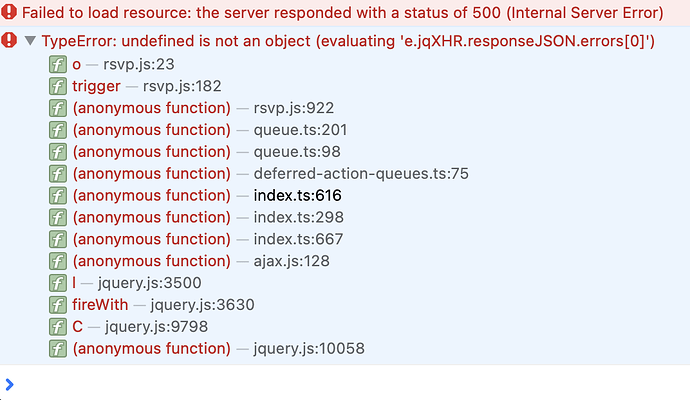Select the Failed to load resource message
Viewport: 690px width, 400px height.
[343, 13]
